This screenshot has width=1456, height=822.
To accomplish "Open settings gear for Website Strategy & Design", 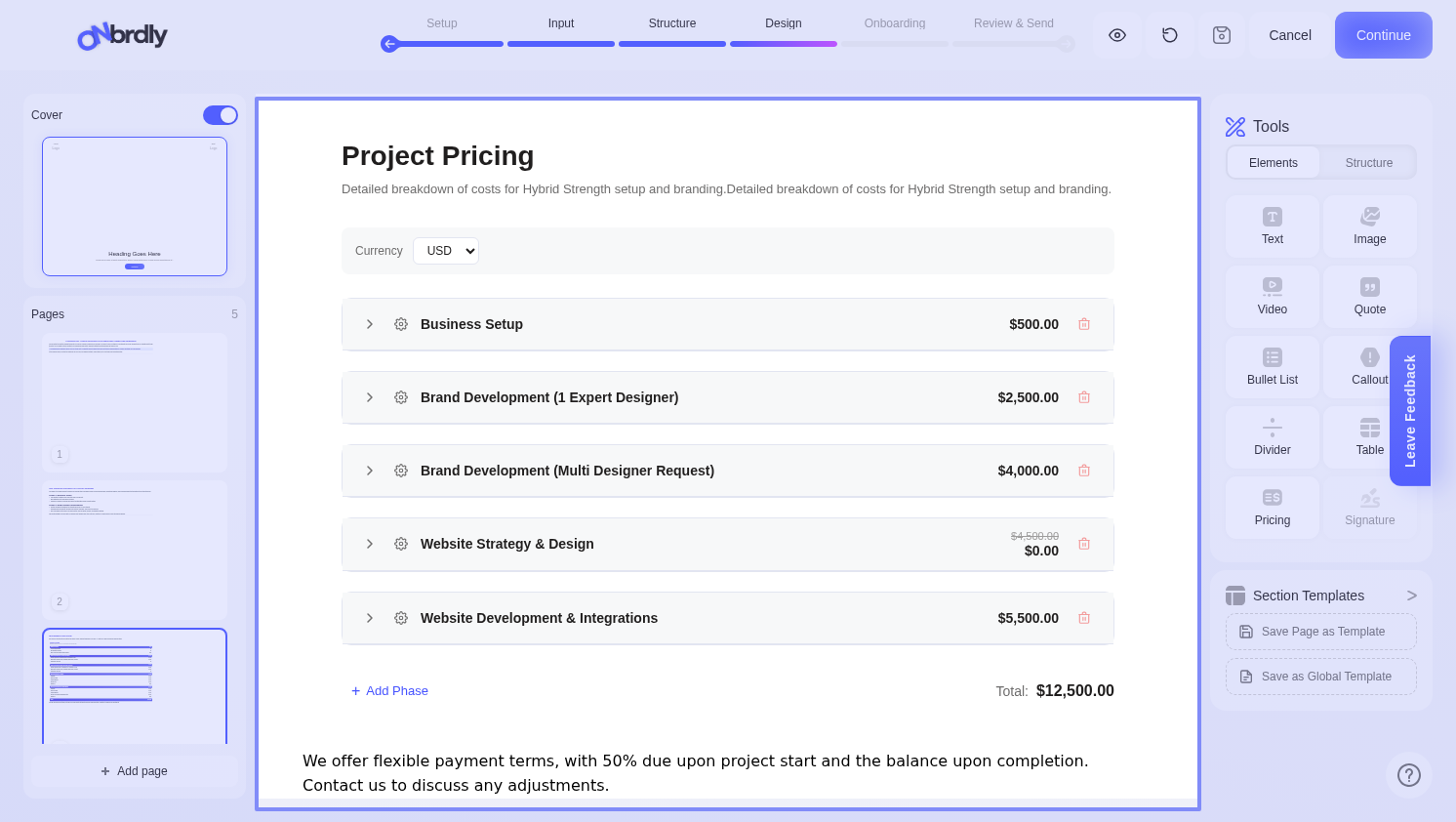I will point(401,544).
